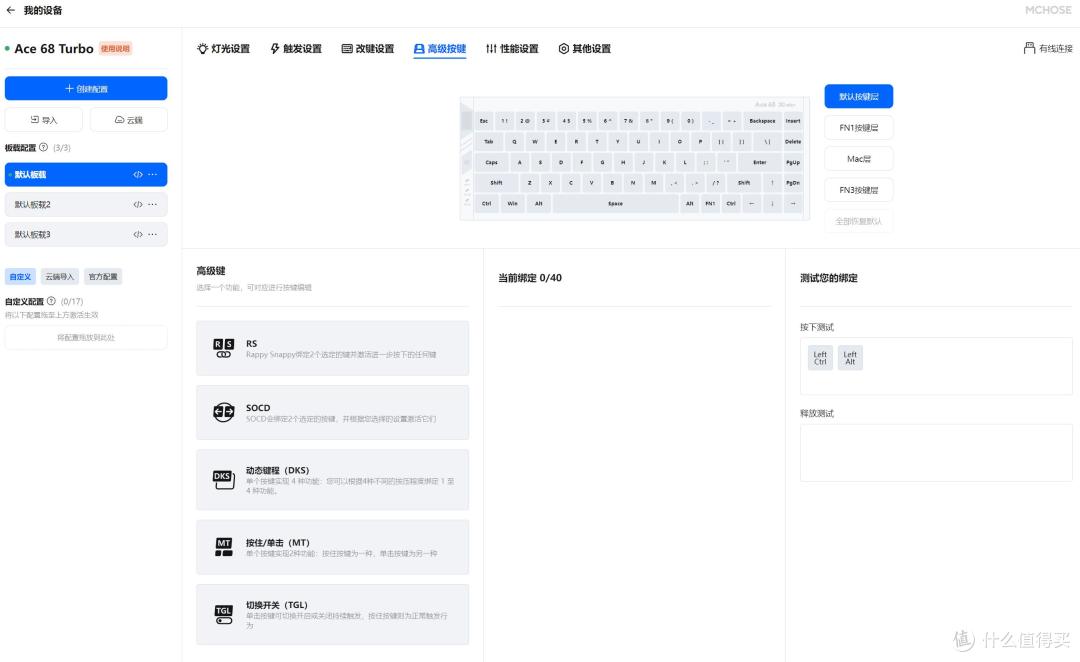
Task: Click the DKS dynamic keystroke icon
Action: point(223,479)
